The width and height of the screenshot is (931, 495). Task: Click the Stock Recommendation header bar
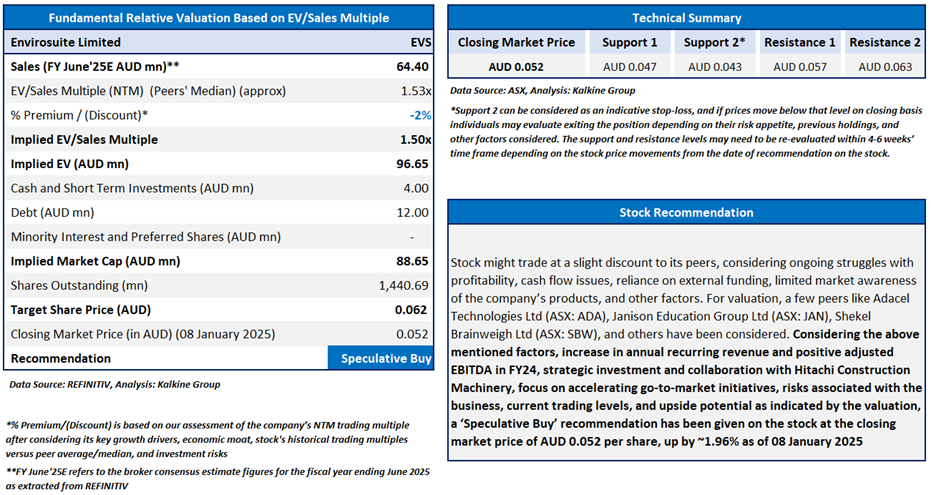tap(687, 212)
